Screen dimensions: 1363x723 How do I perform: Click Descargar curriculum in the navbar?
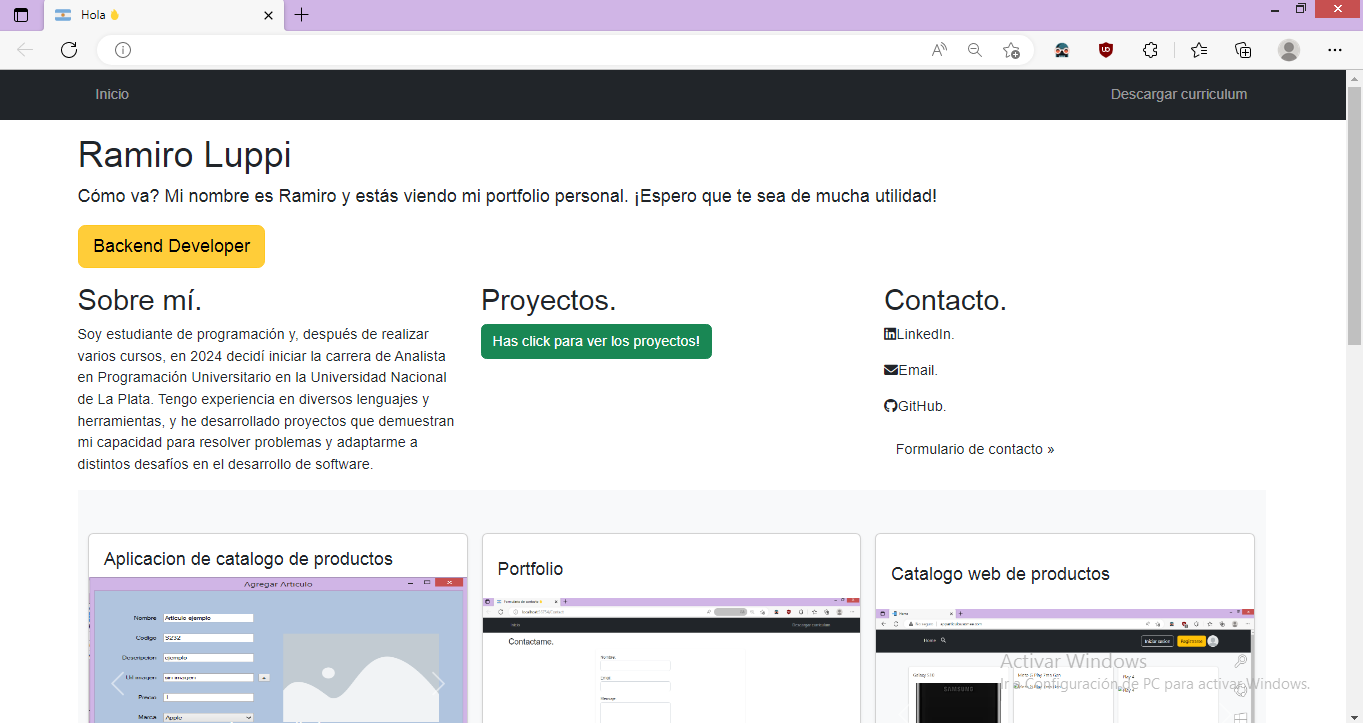pyautogui.click(x=1179, y=94)
